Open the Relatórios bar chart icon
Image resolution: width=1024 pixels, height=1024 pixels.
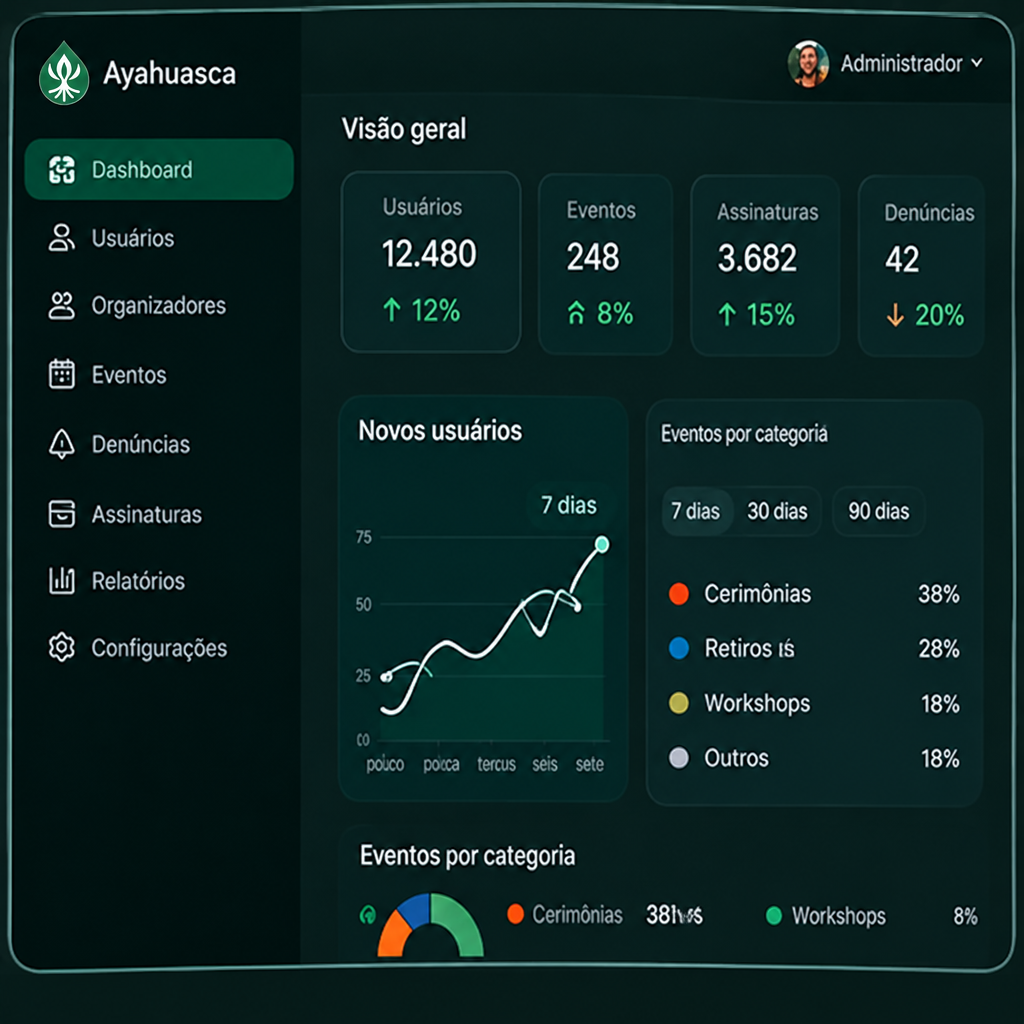61,581
